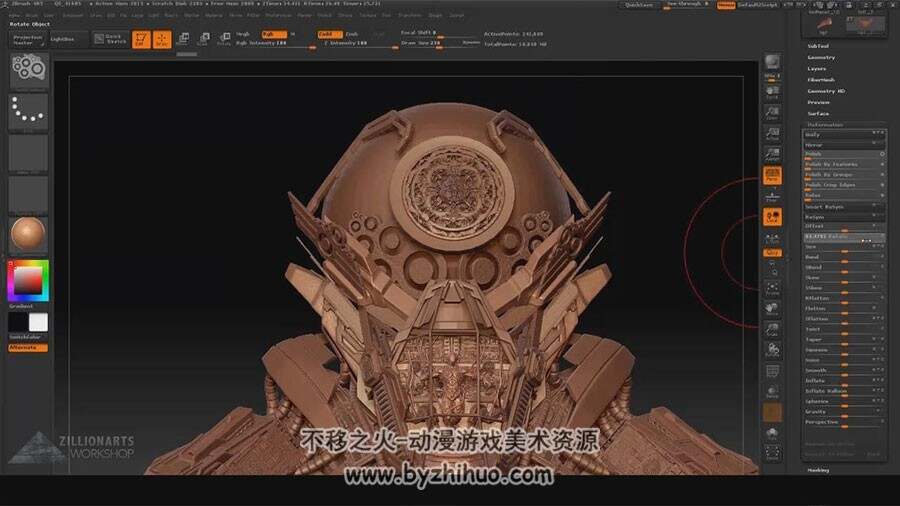
Task: Expand the FiberMesh section
Action: pyautogui.click(x=821, y=80)
